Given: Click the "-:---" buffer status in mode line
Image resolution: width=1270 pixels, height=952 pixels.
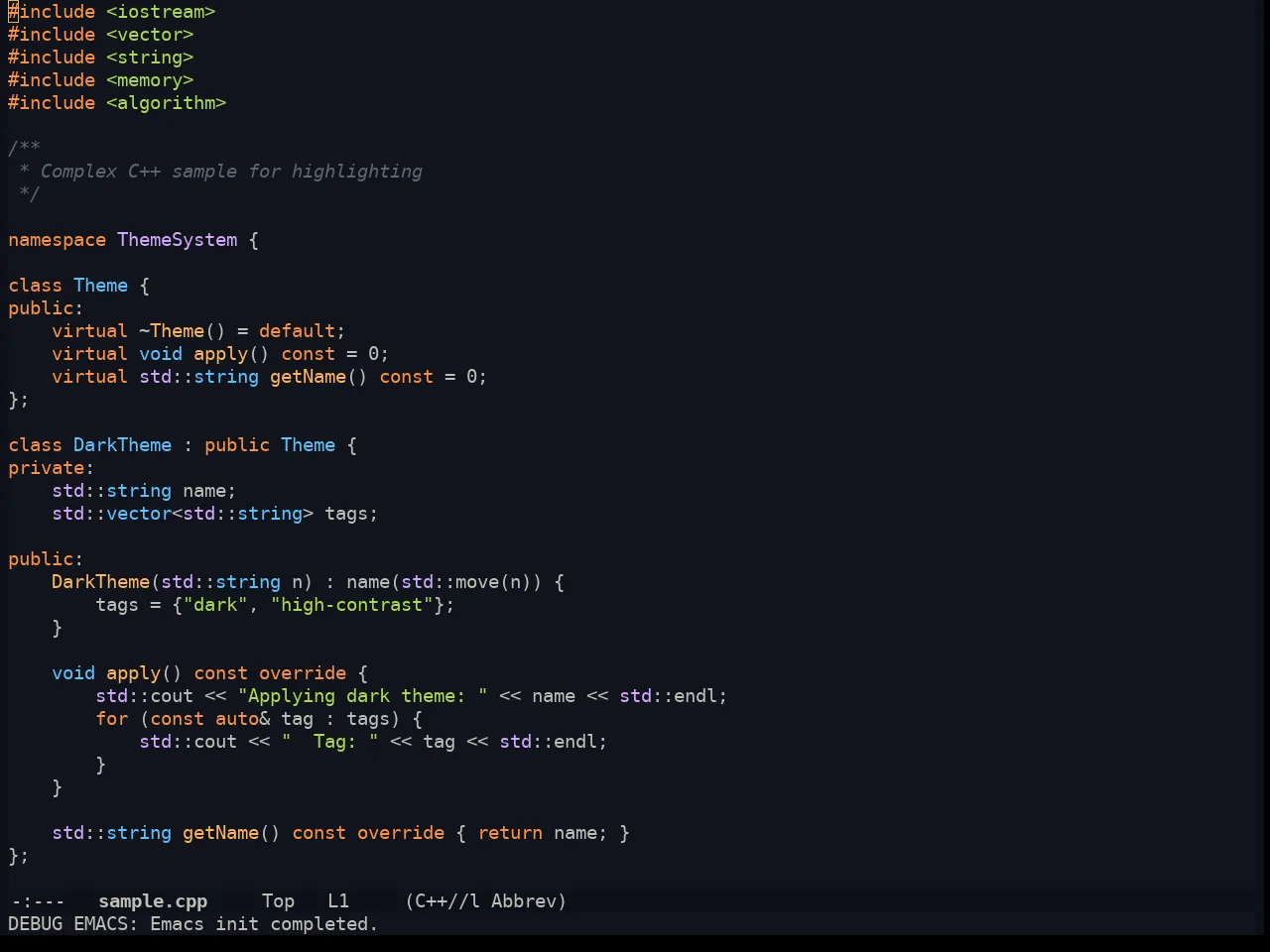Looking at the screenshot, I should point(38,901).
